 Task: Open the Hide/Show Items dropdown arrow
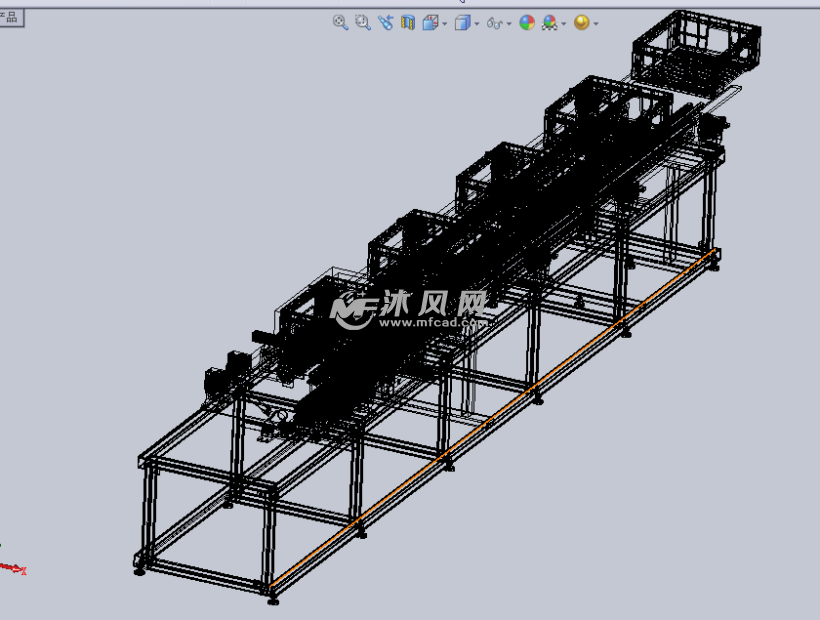[x=509, y=23]
